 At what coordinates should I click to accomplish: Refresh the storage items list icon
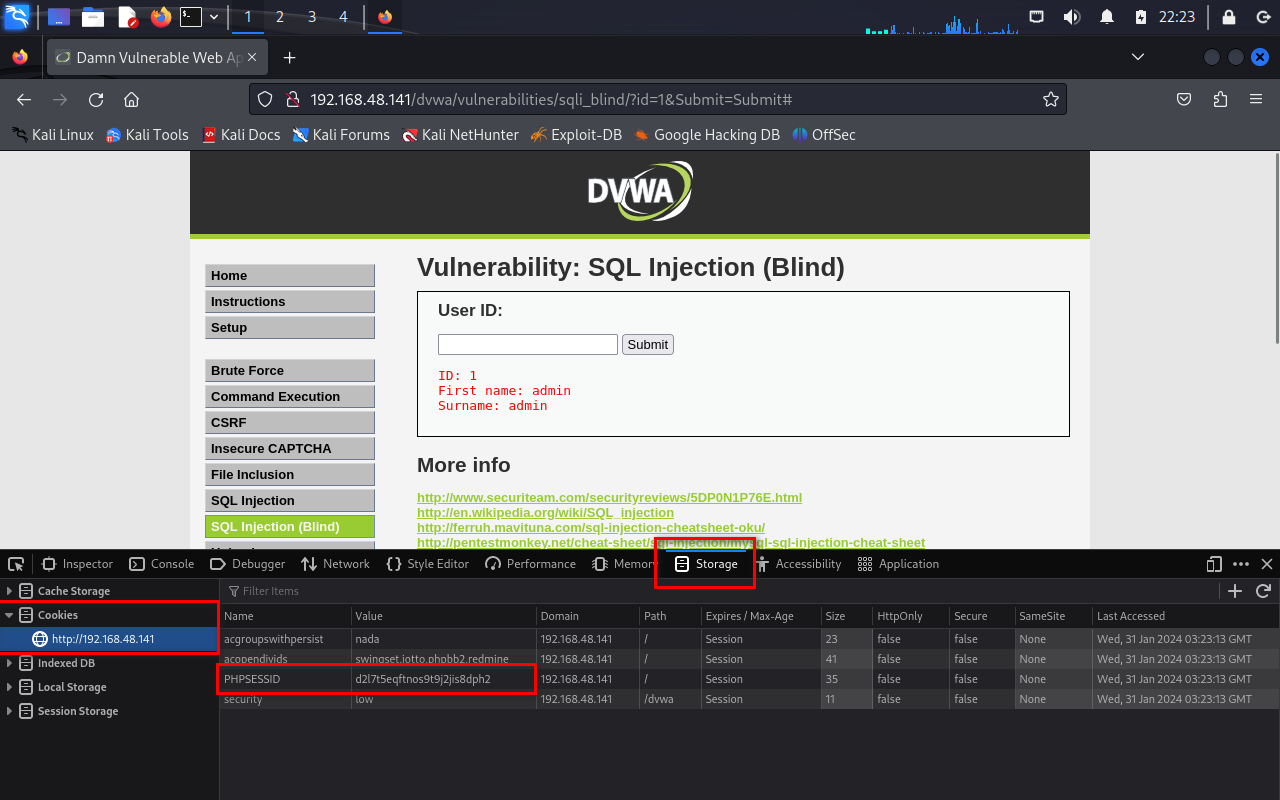coord(1263,591)
